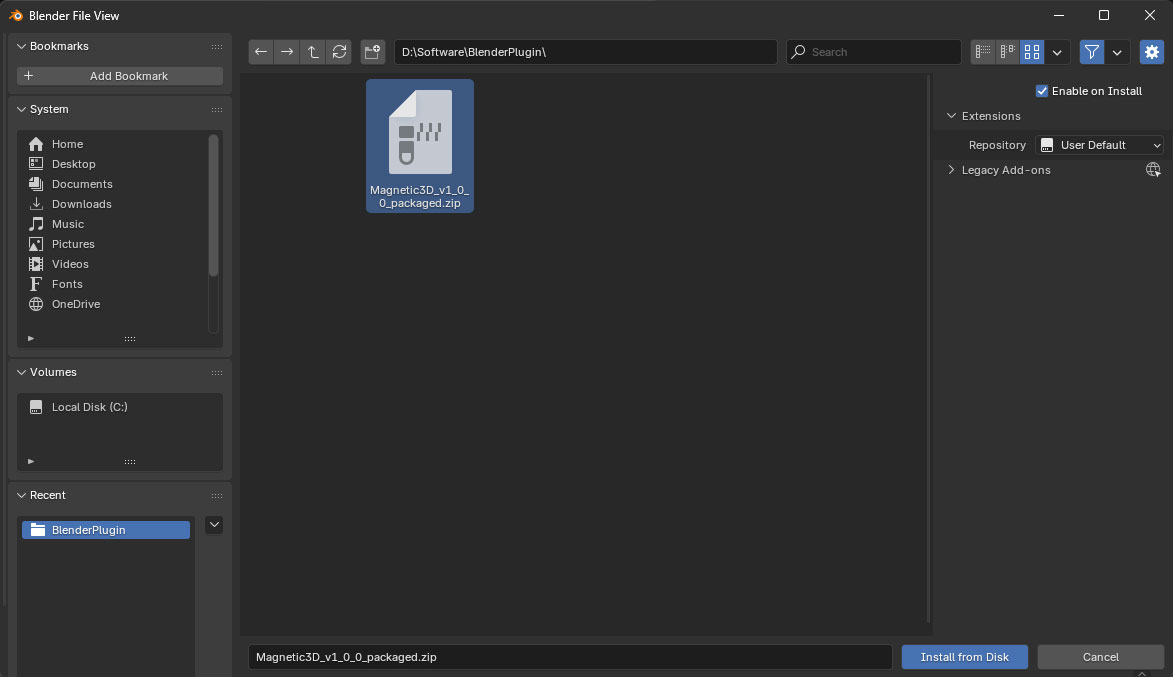Select Magnetic3D_v1_0_0_packaged.zip file thumbnail

(420, 146)
